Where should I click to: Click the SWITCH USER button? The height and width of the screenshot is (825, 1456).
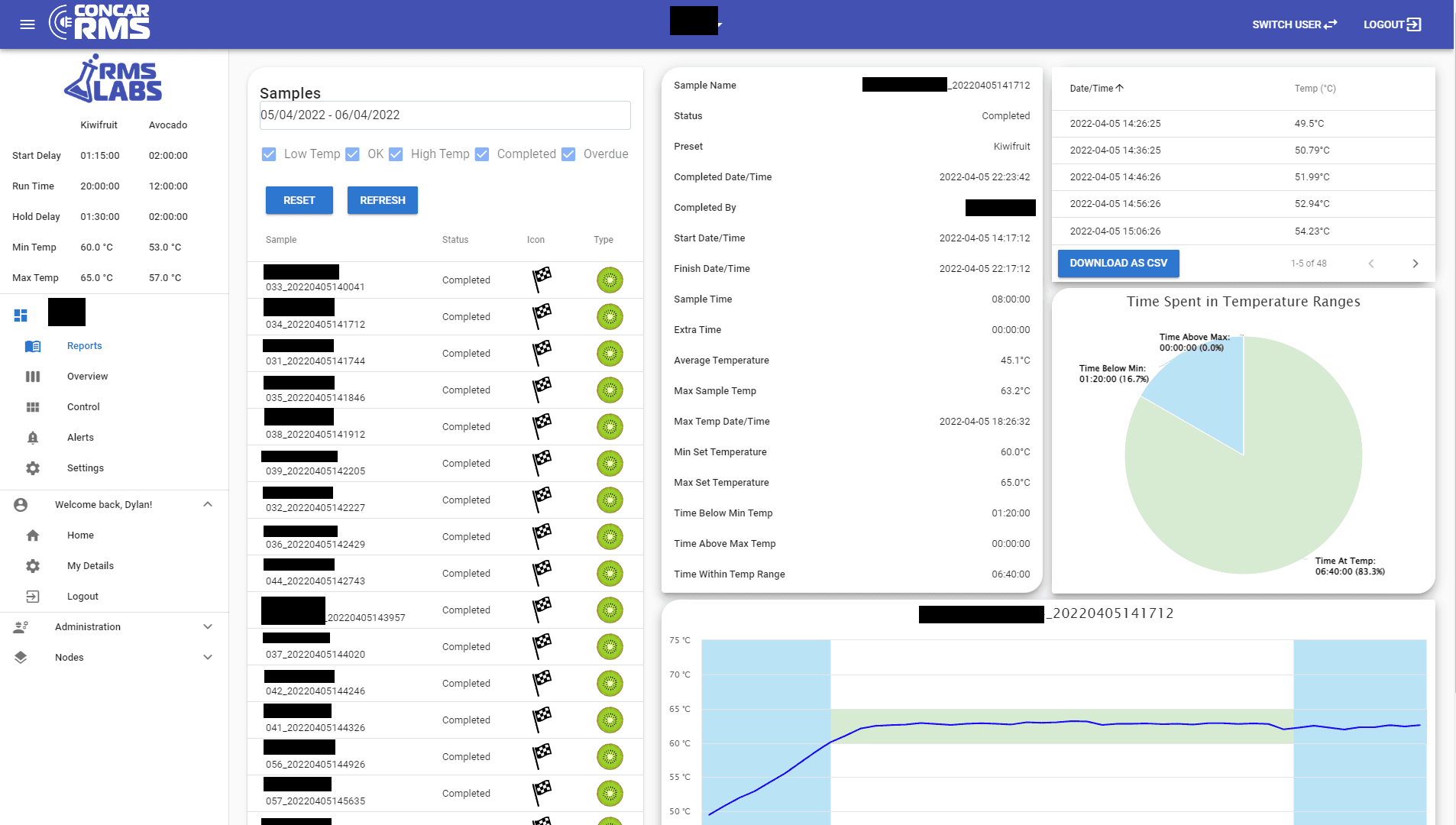click(1295, 24)
